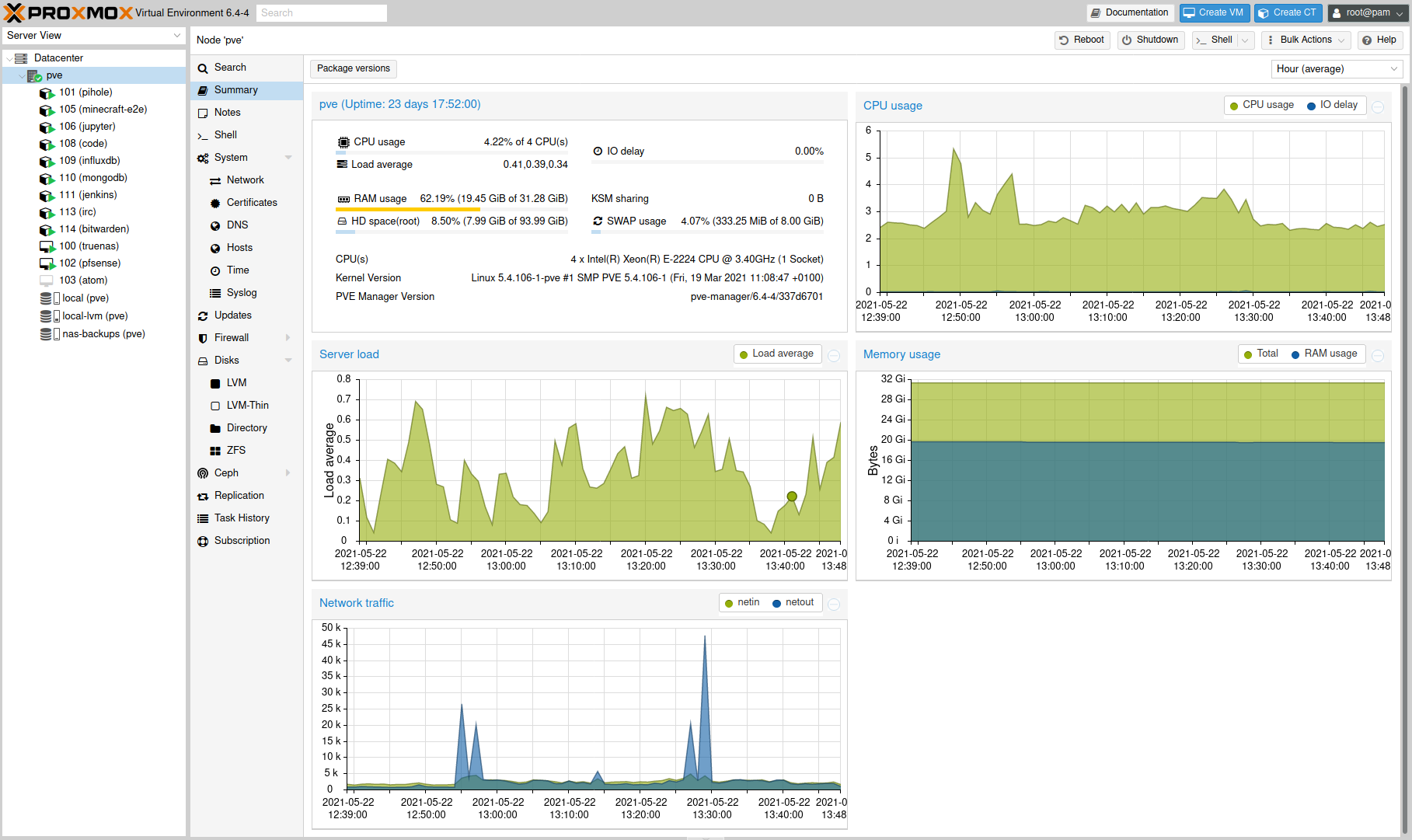Screen dimensions: 1412x840
Task: Open the Updates refresh icon
Action: coord(203,316)
